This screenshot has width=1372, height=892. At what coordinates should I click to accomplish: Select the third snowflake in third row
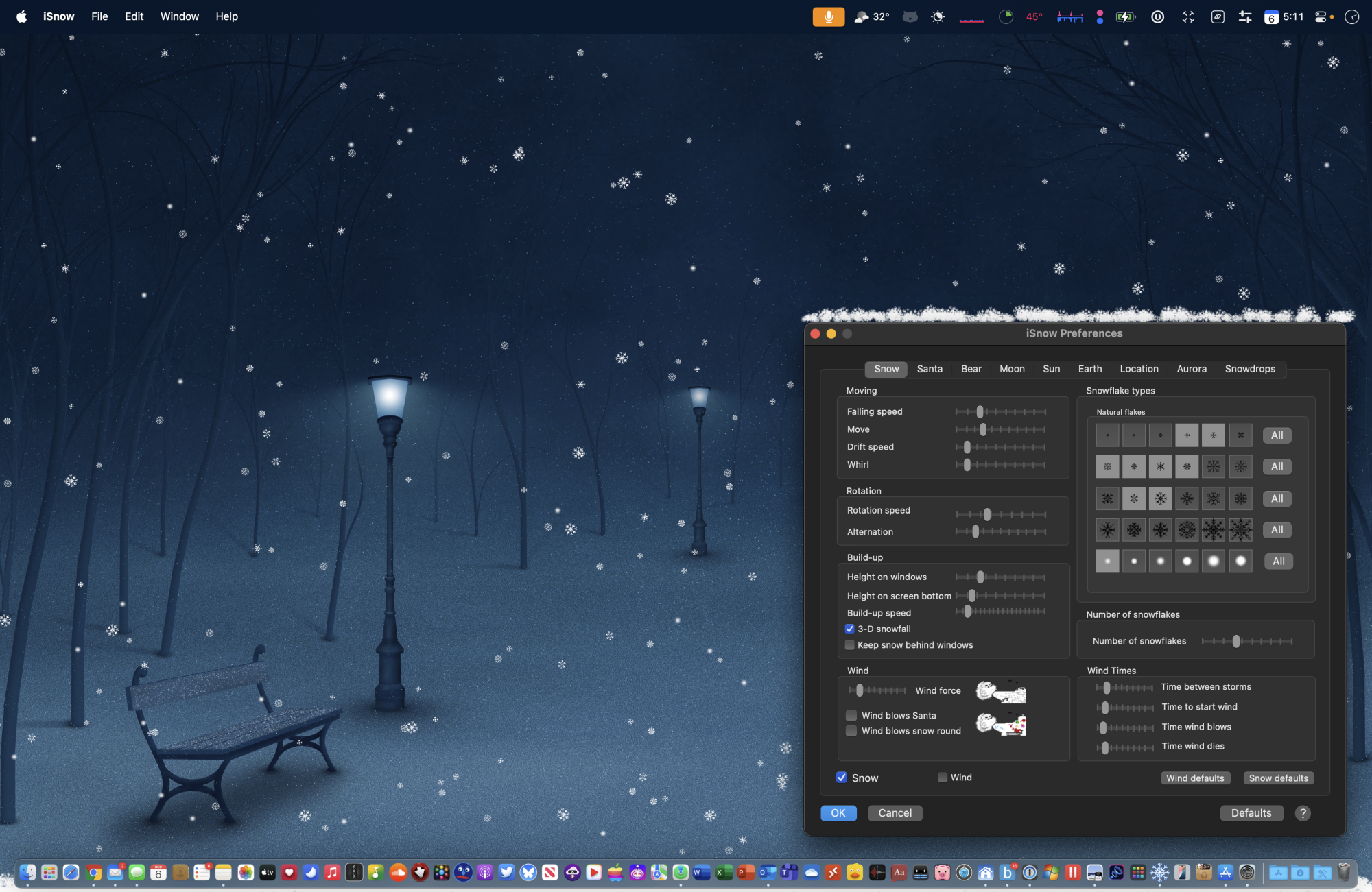pyautogui.click(x=1160, y=498)
